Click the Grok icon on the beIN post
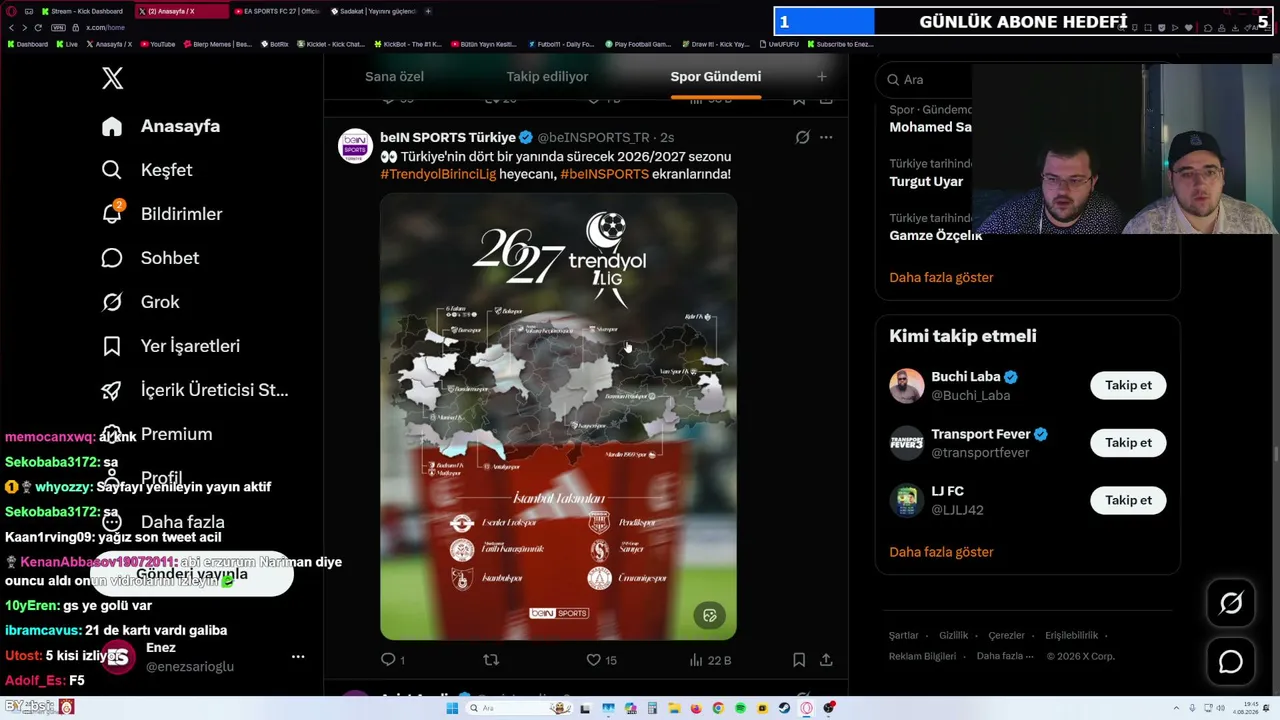 click(802, 137)
